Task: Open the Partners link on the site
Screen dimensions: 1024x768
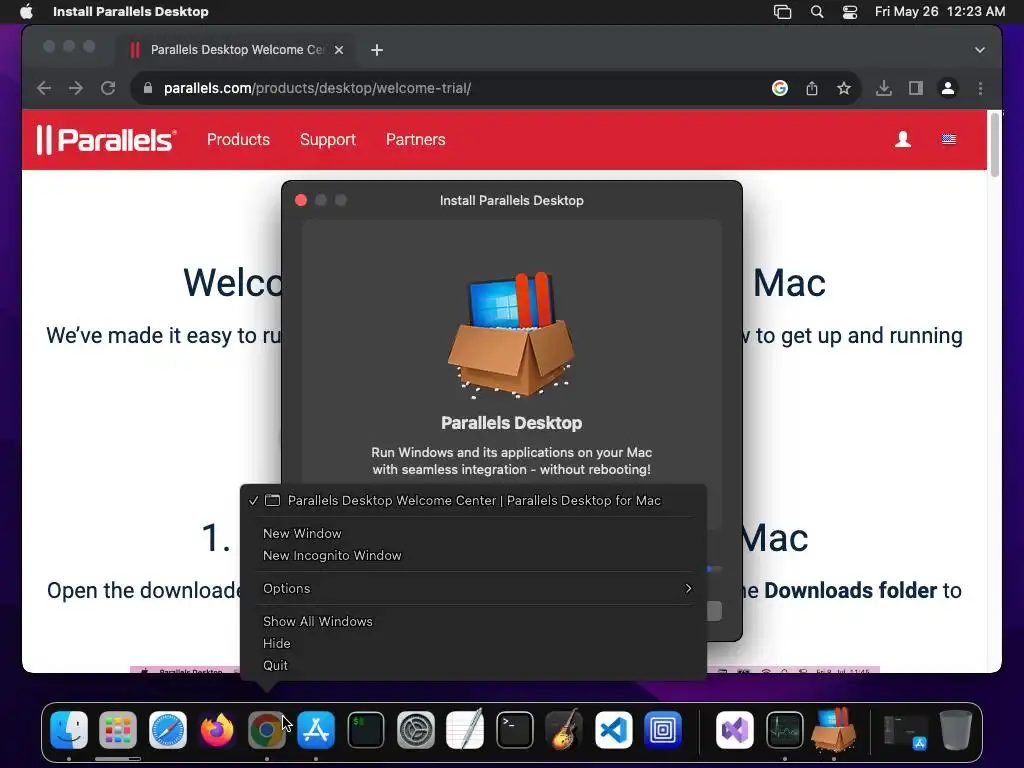Action: (415, 140)
